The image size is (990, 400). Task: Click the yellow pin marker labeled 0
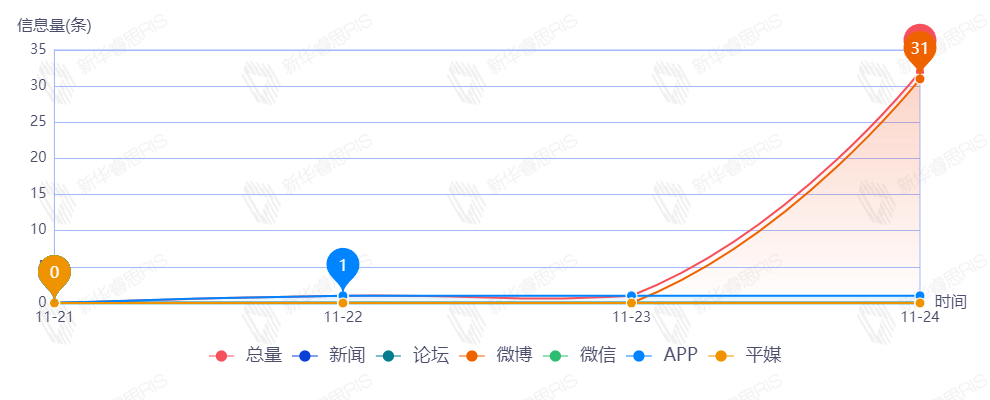54,272
